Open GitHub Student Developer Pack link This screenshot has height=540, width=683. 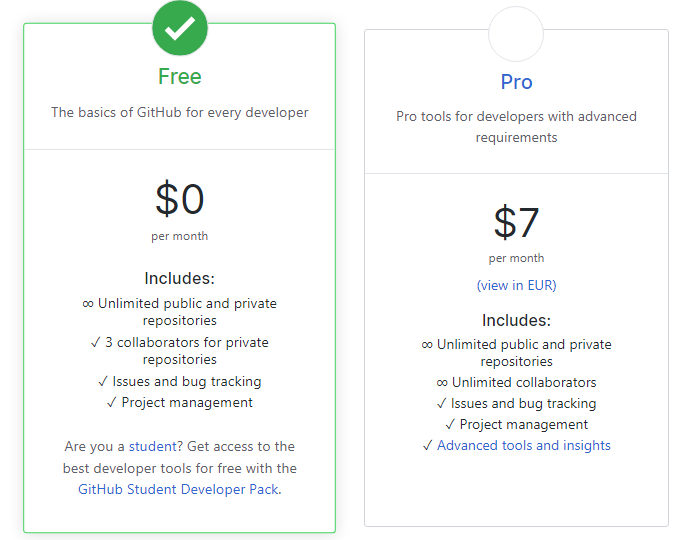tap(179, 489)
